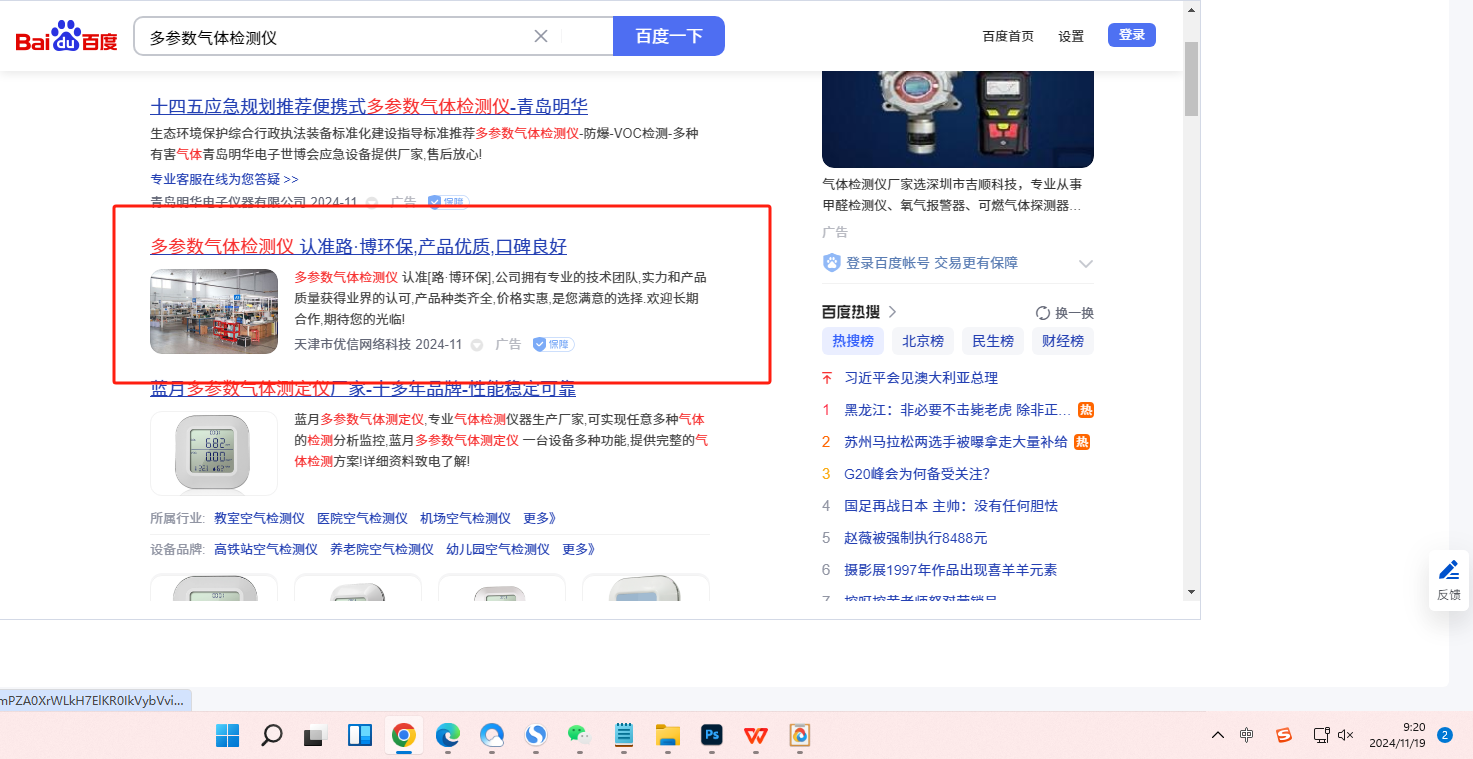Open the 蓝月 air monitor device thumbnail
Viewport: 1473px width, 759px height.
click(x=214, y=453)
